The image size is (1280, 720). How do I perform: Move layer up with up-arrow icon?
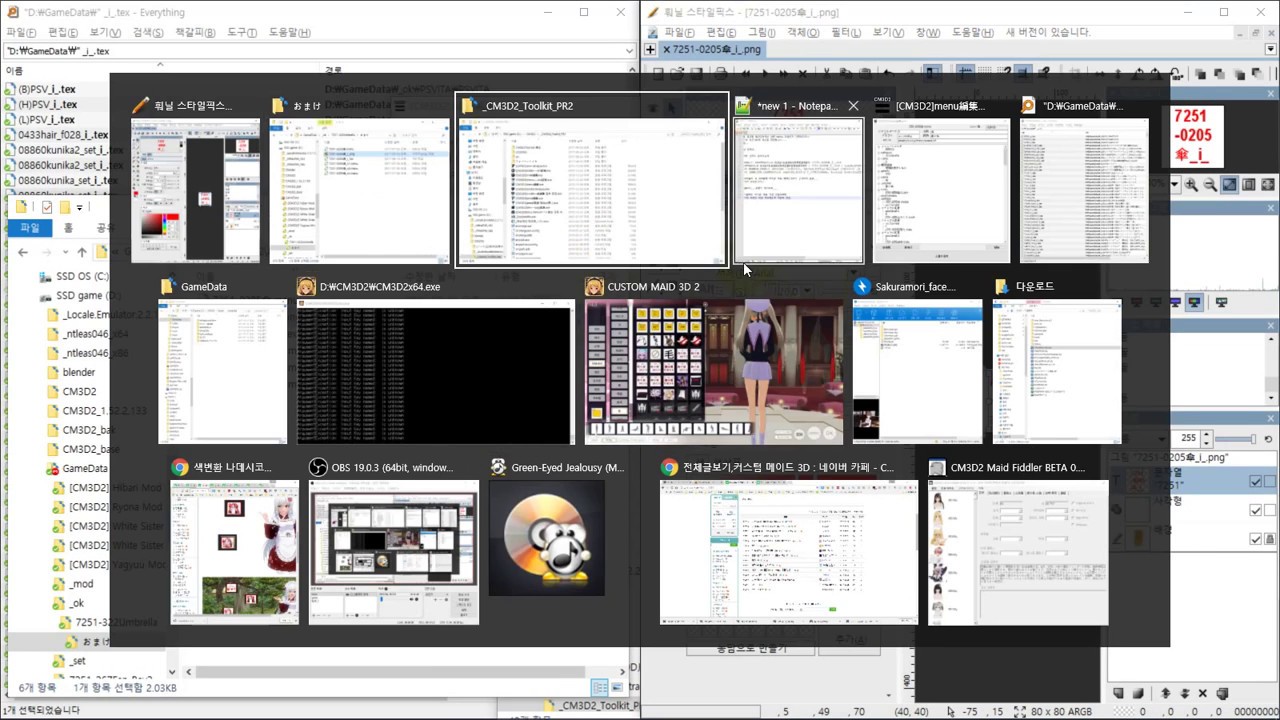coord(1165,693)
